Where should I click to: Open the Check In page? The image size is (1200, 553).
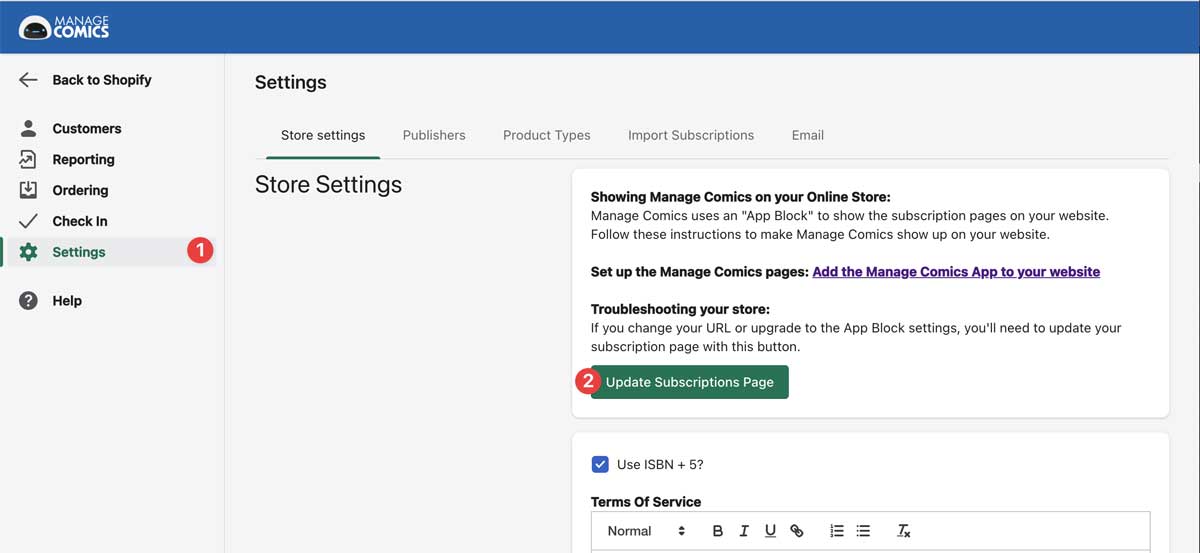pos(79,221)
